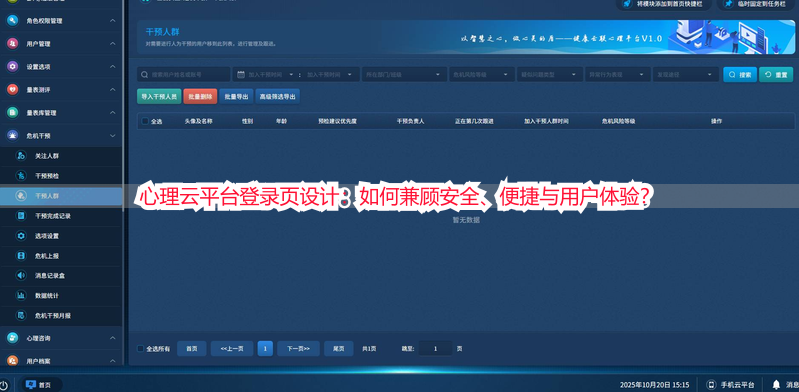Click the magnifier icon in search box
The height and width of the screenshot is (392, 799).
point(145,74)
